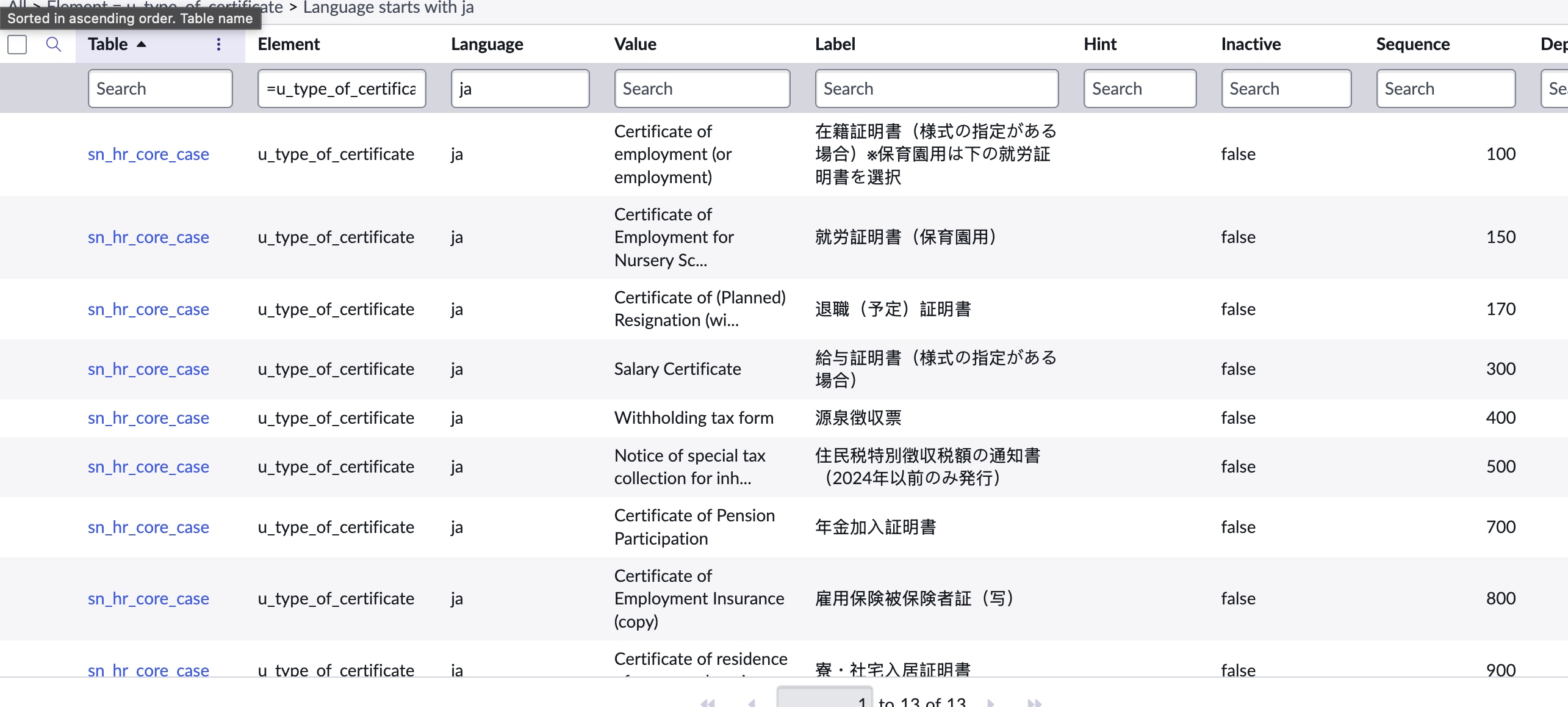This screenshot has width=1568, height=707.
Task: Click the Value column search field
Action: coord(702,89)
